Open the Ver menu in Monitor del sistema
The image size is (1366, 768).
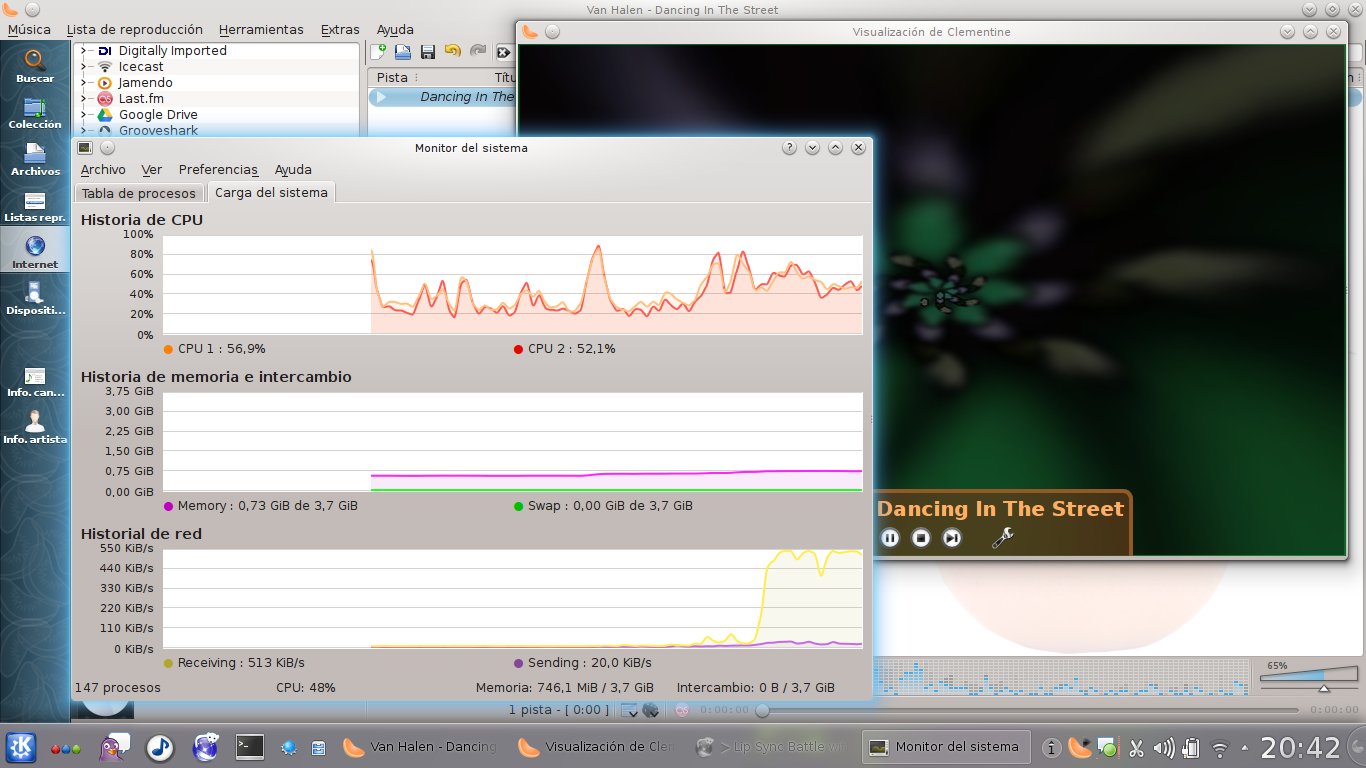(152, 170)
